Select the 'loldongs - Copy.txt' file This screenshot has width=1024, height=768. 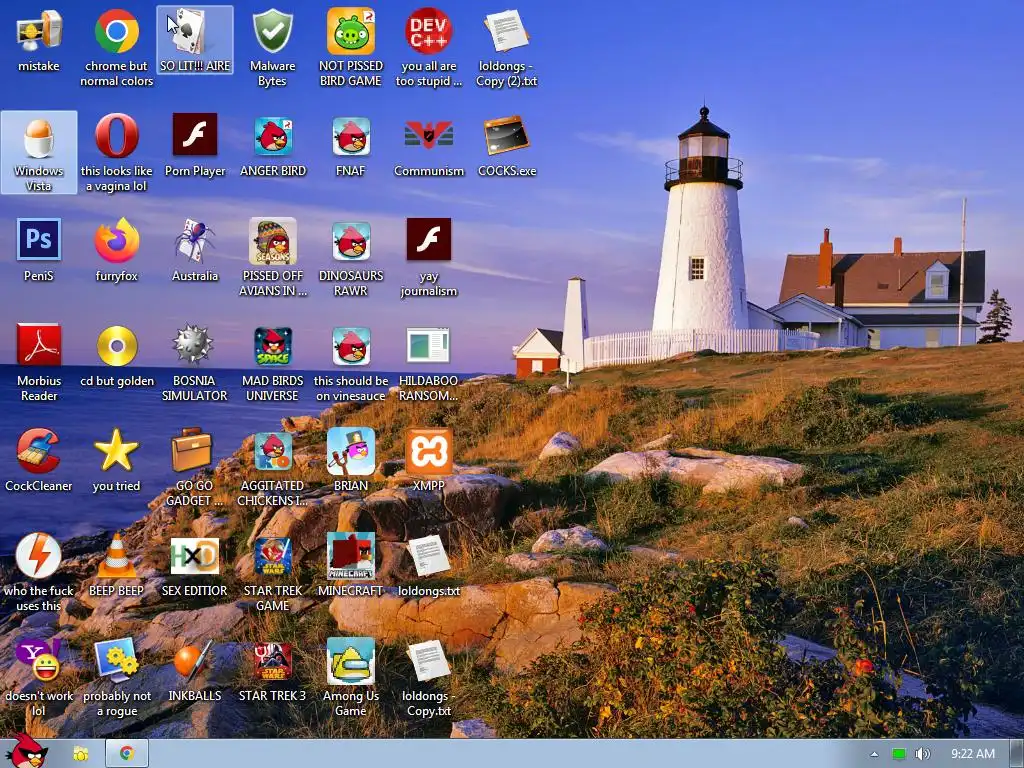coord(429,678)
